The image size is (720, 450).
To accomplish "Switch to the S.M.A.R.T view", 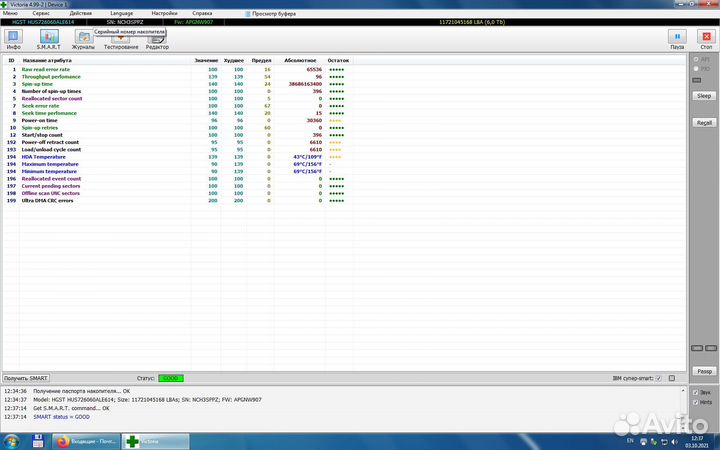I will click(x=48, y=40).
